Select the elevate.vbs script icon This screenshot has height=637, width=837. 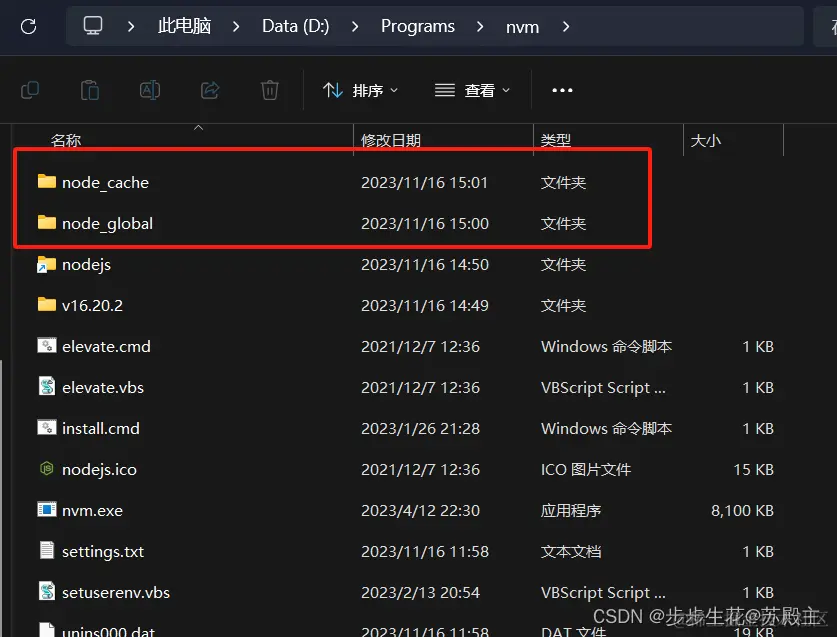coord(47,386)
